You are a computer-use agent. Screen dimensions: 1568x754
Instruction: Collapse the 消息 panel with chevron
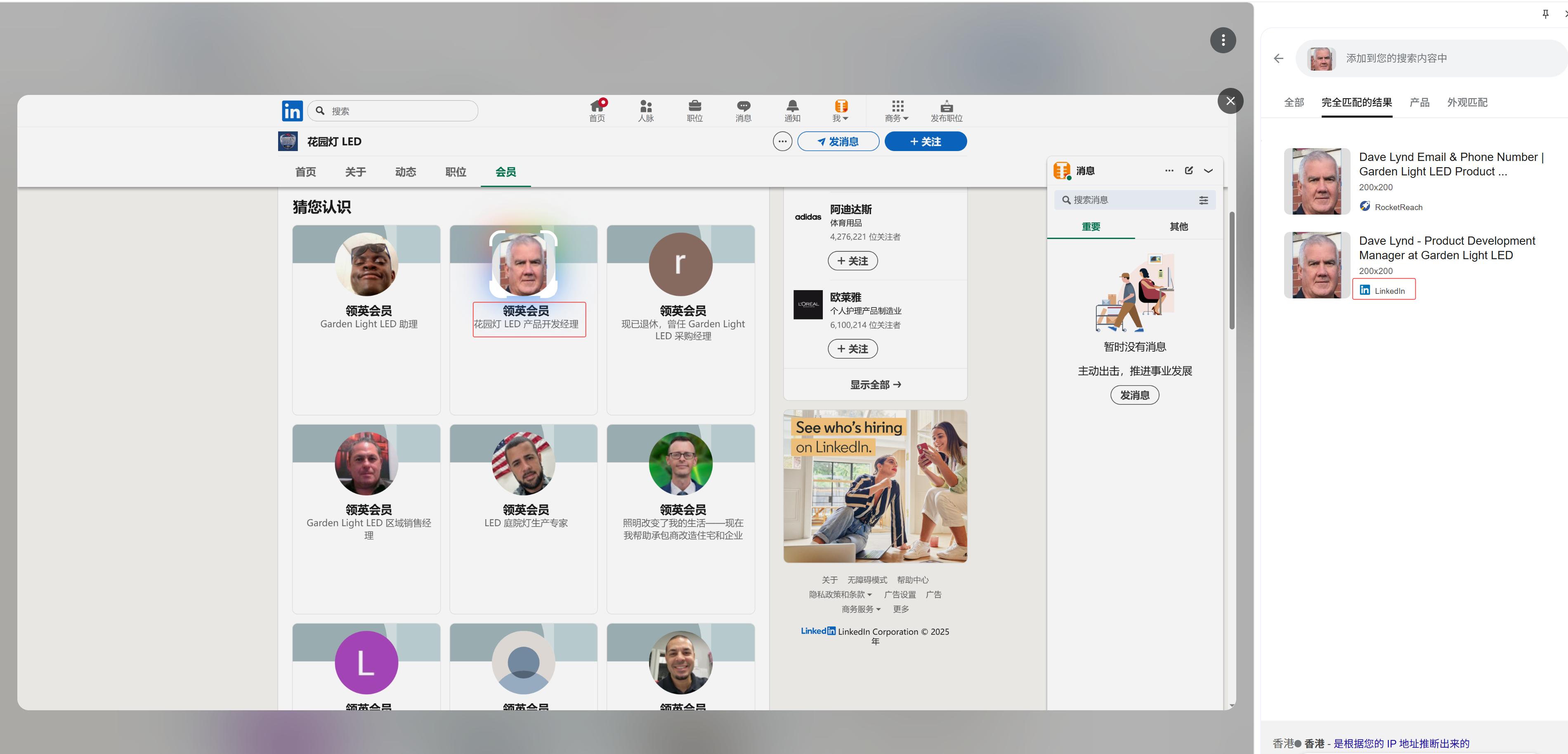[x=1208, y=170]
